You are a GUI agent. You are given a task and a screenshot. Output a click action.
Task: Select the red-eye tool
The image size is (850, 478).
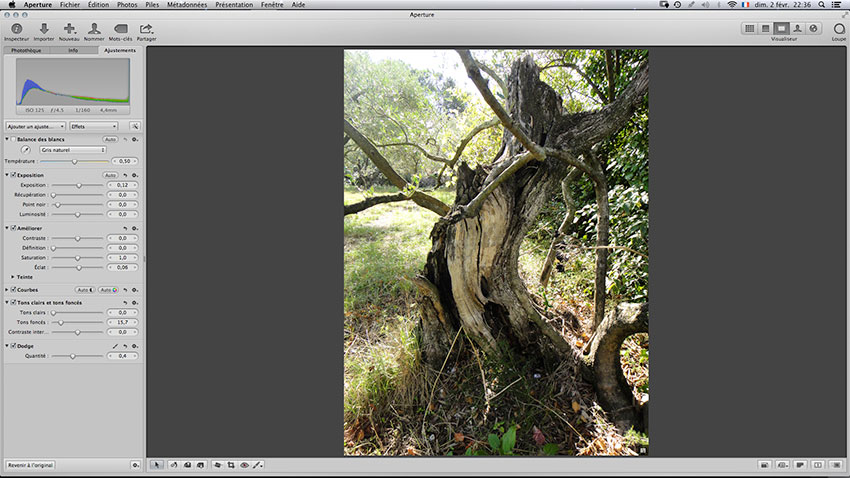(244, 465)
